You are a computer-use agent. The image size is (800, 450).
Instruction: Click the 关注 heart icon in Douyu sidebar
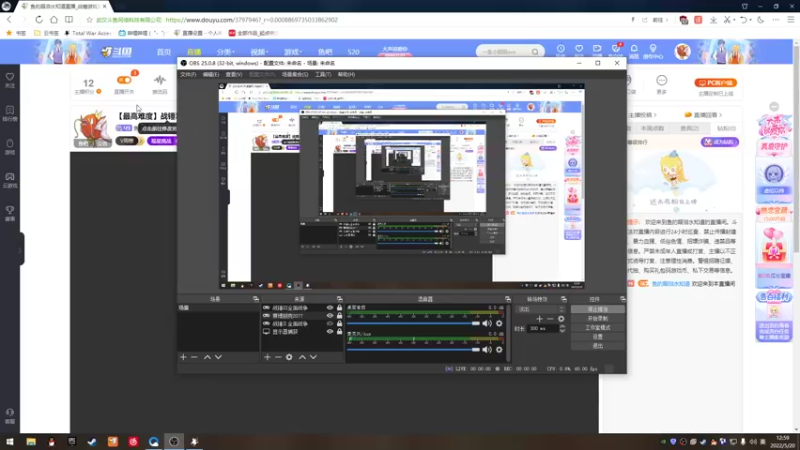(x=10, y=80)
